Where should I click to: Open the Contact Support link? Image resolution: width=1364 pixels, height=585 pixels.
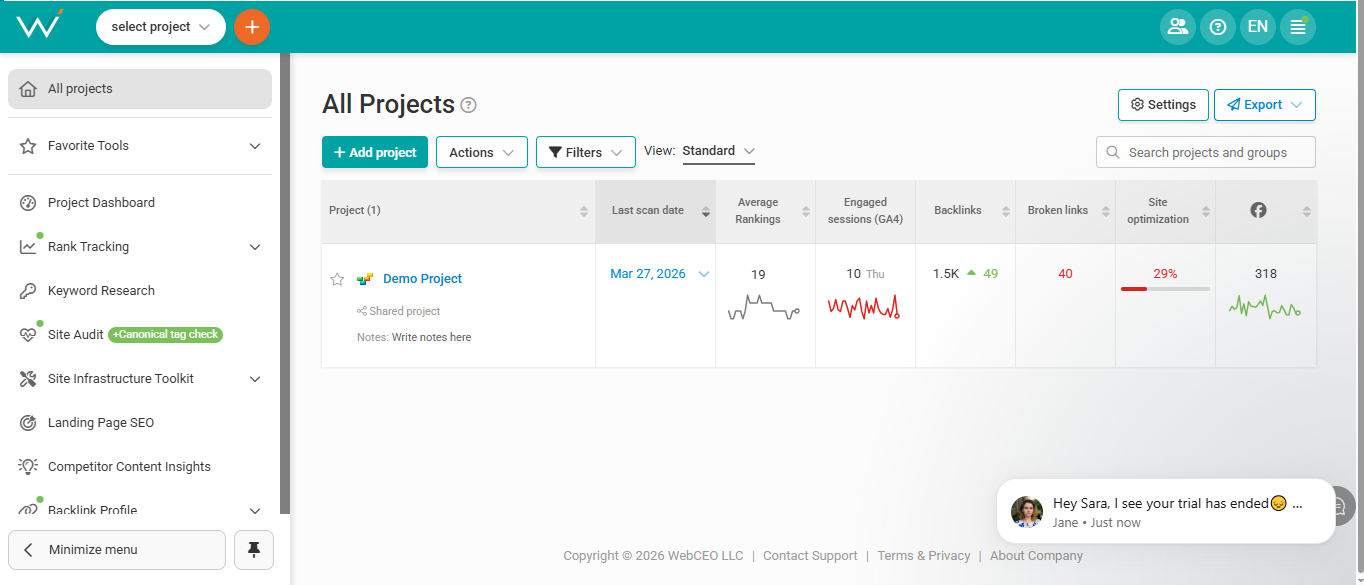[x=810, y=556]
